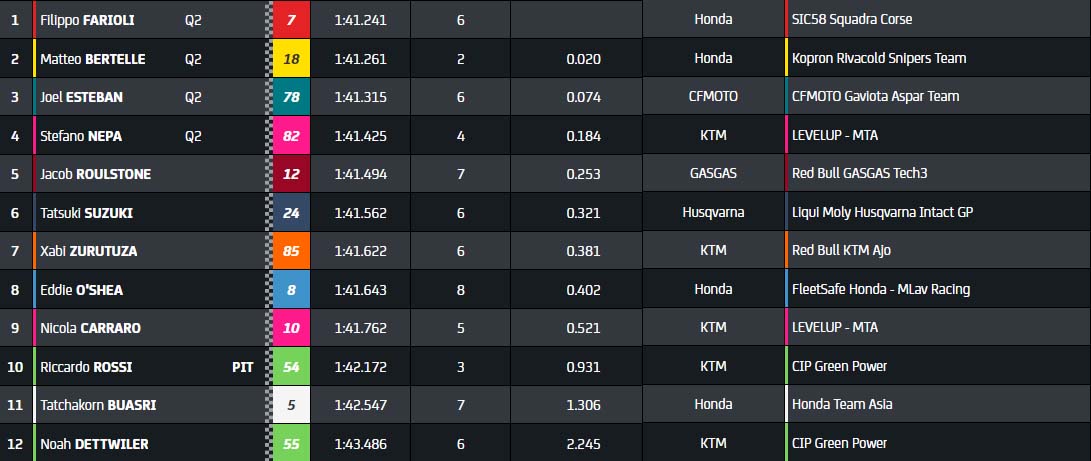This screenshot has width=1091, height=461.
Task: Select the Kopron Rivacold Snipers Team
Action: (x=878, y=59)
